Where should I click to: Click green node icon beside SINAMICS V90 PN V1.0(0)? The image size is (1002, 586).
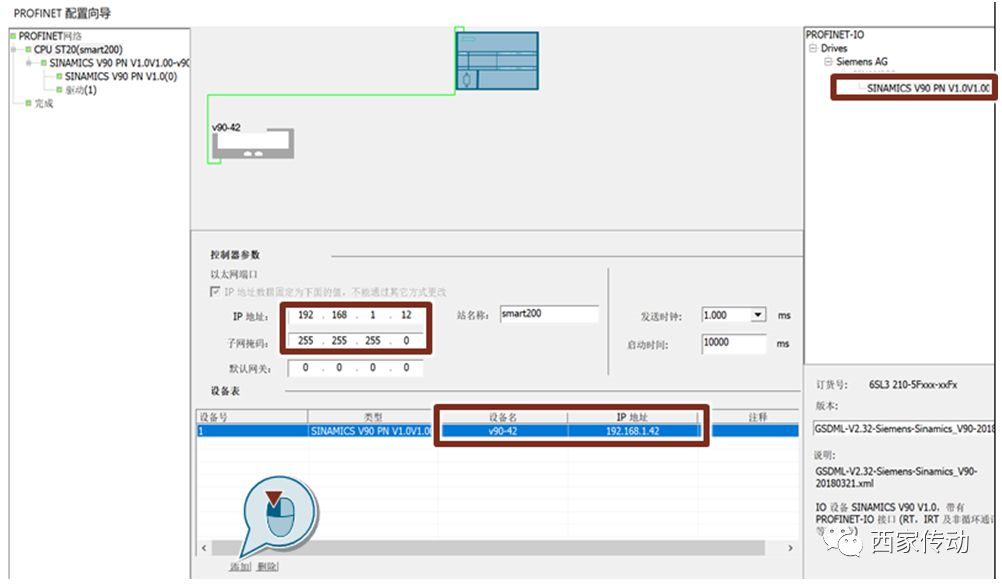[x=59, y=76]
